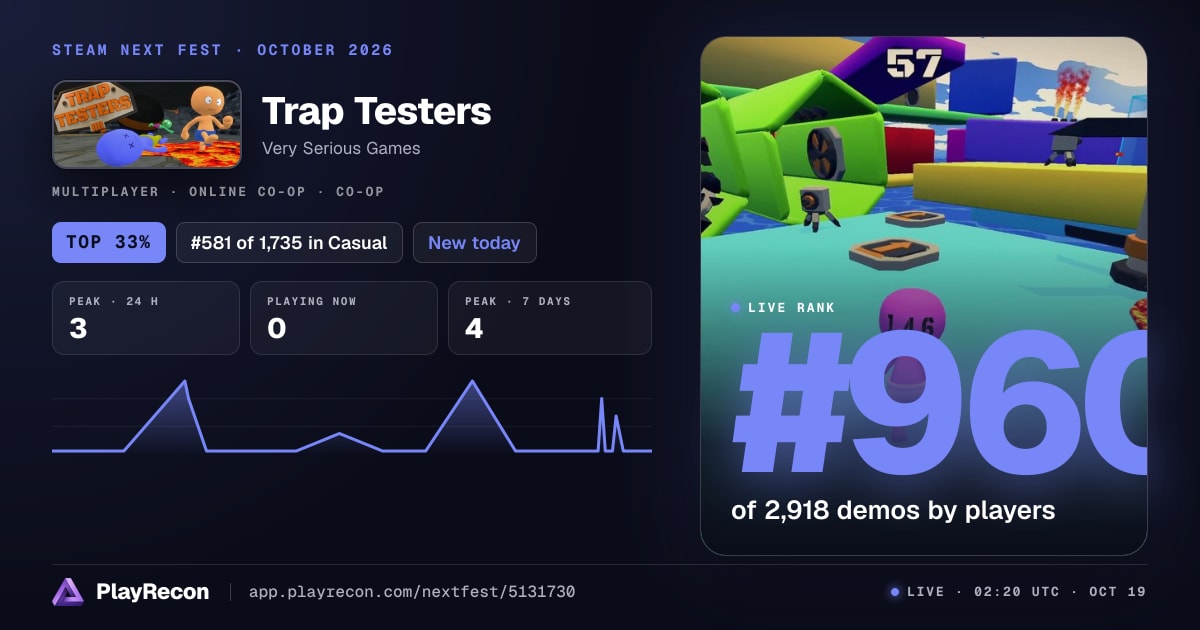The image size is (1200, 630).
Task: Click the Very Serious Games developer name
Action: pos(341,148)
